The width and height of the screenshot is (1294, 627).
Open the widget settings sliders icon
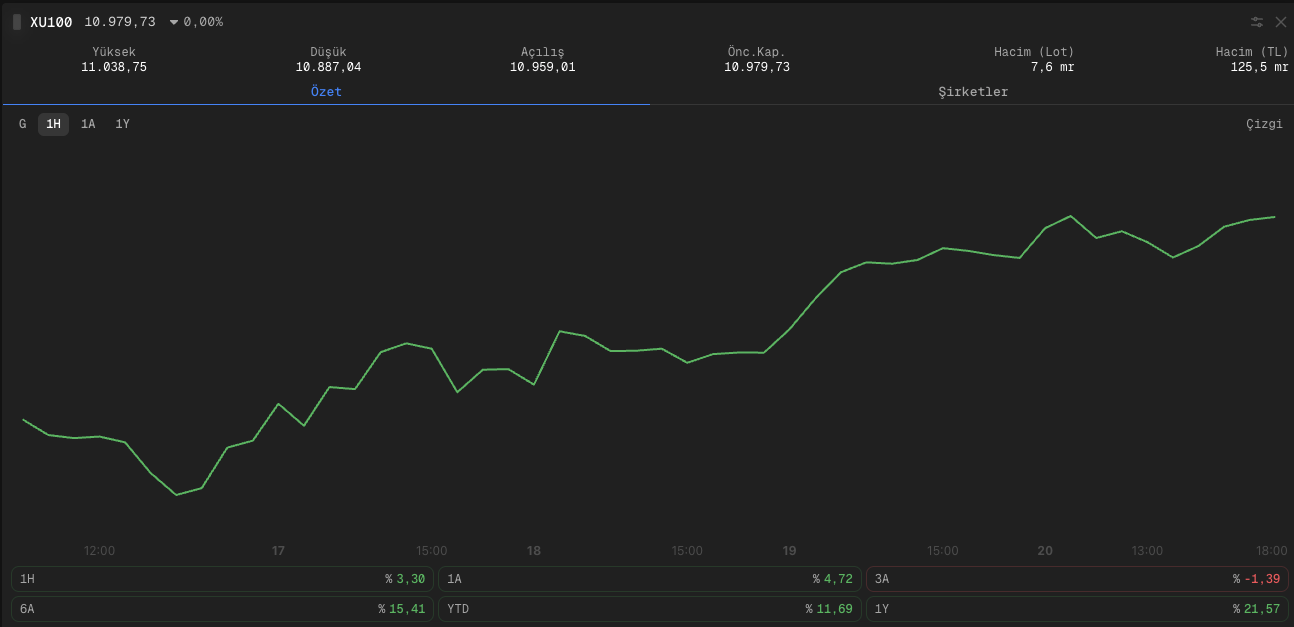[1257, 22]
